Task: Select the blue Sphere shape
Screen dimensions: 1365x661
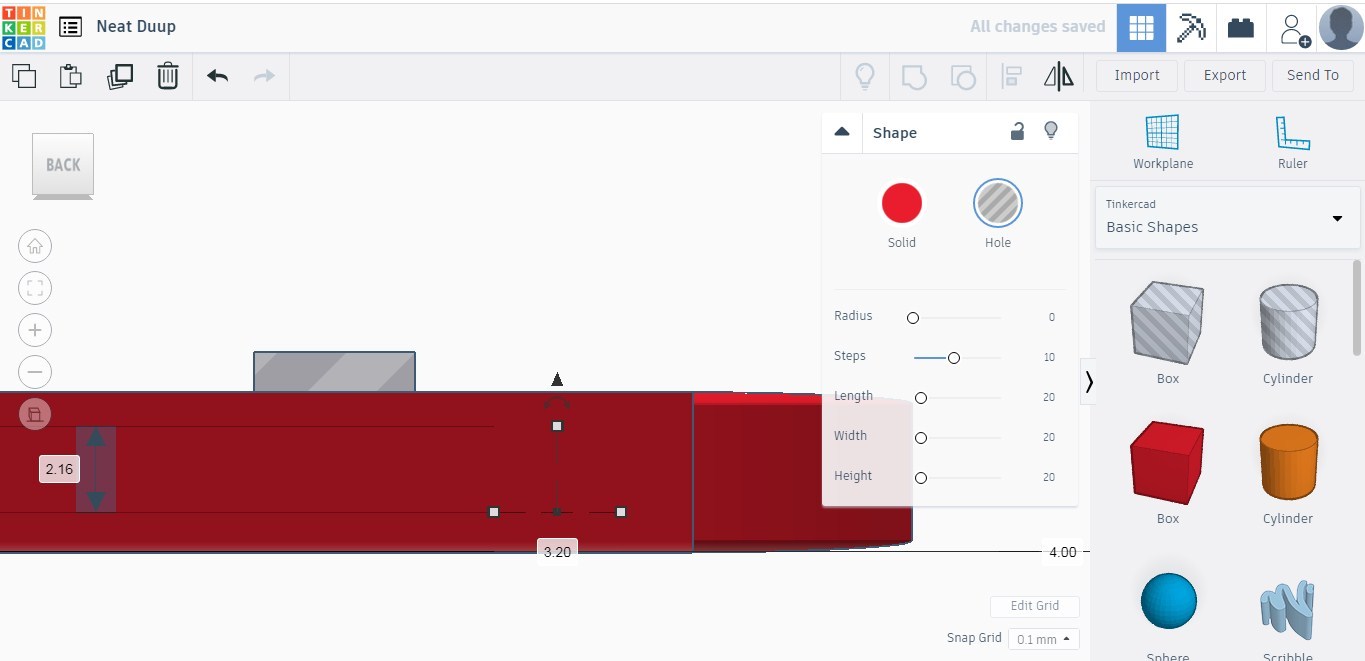Action: click(x=1168, y=601)
